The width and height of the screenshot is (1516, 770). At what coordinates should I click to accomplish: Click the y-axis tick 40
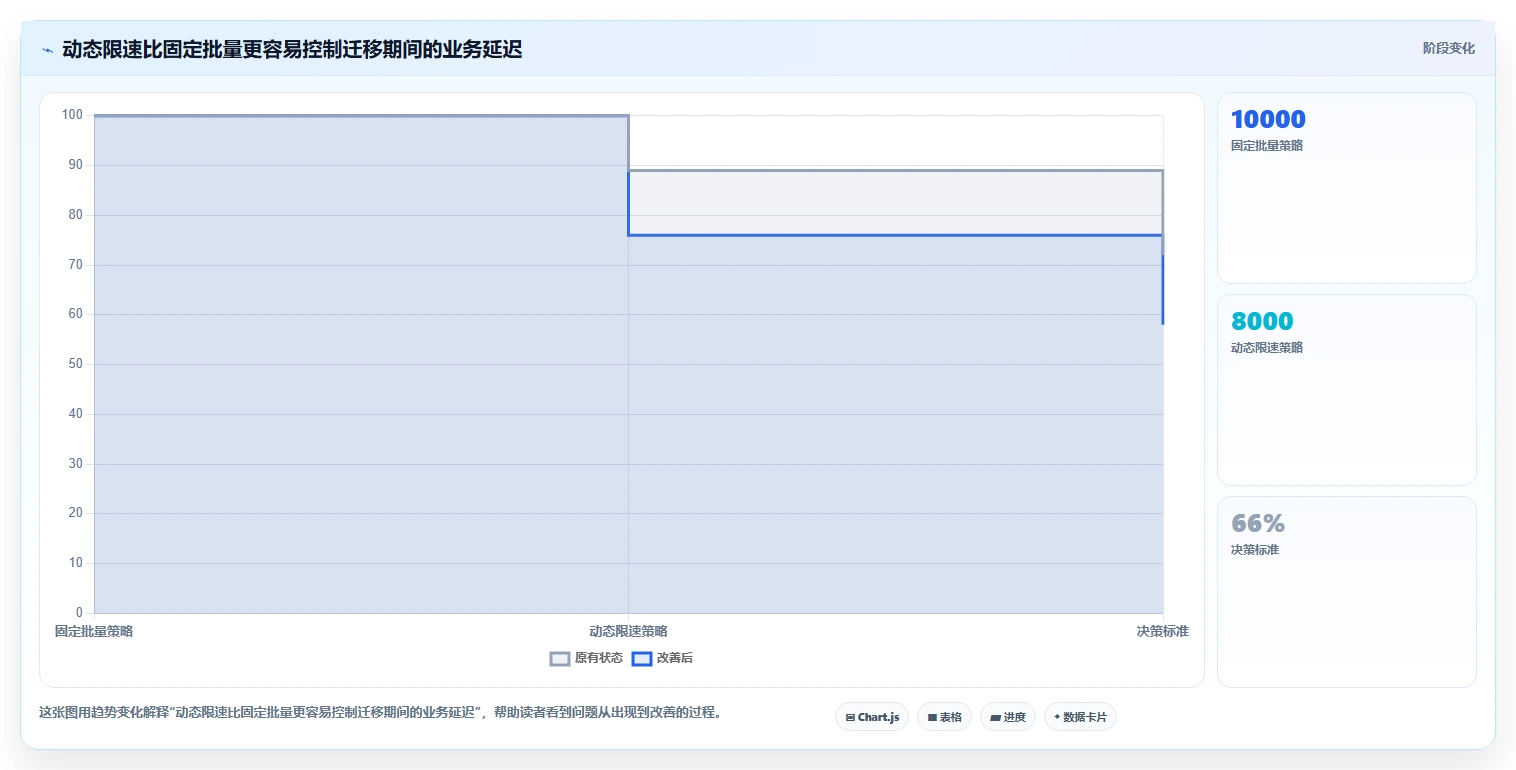(x=75, y=414)
